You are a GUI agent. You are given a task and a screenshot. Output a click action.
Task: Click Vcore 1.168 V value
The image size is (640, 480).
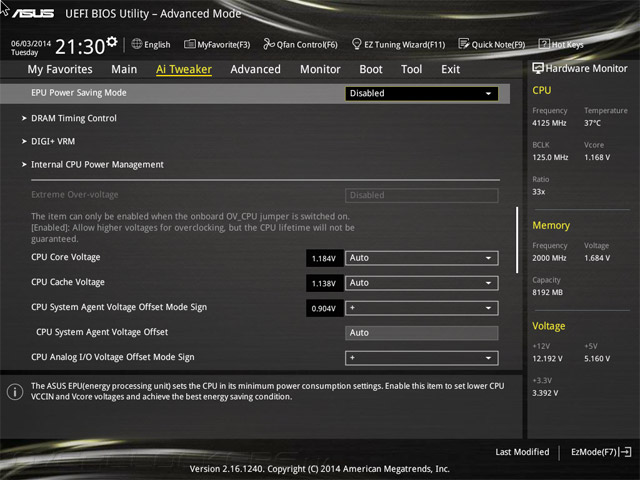[597, 157]
